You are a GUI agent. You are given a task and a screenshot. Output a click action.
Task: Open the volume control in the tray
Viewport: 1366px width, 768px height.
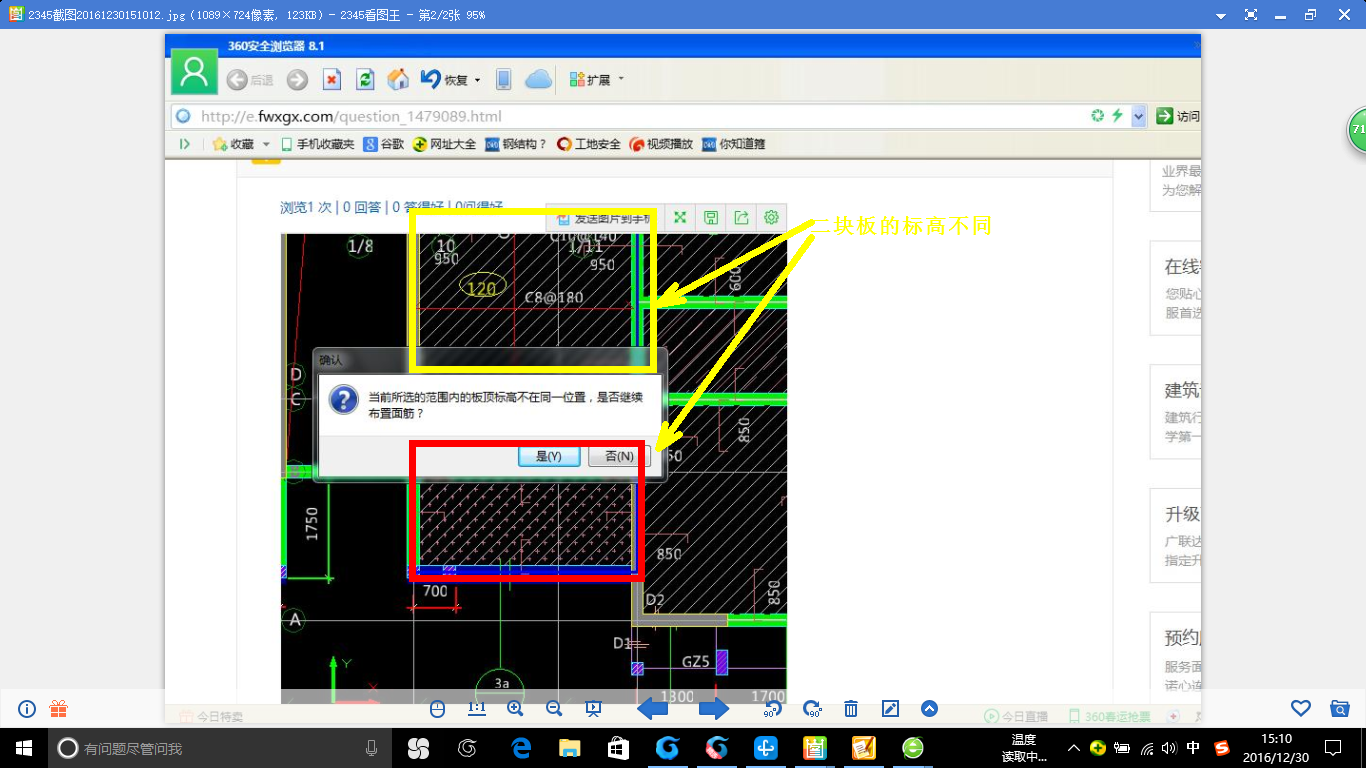1169,748
